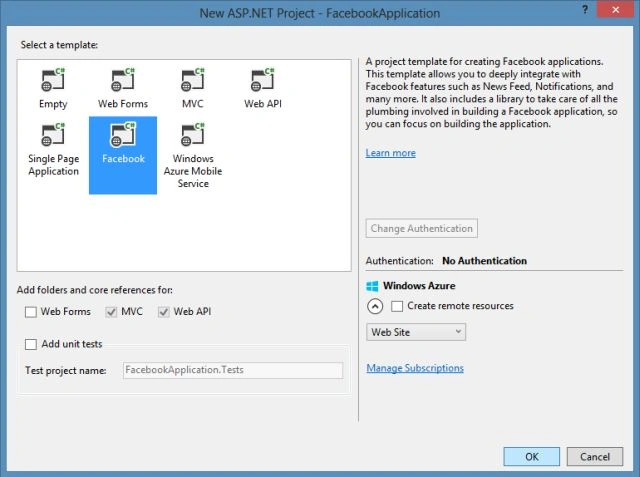
Task: Check Create remote resources option
Action: 397,306
